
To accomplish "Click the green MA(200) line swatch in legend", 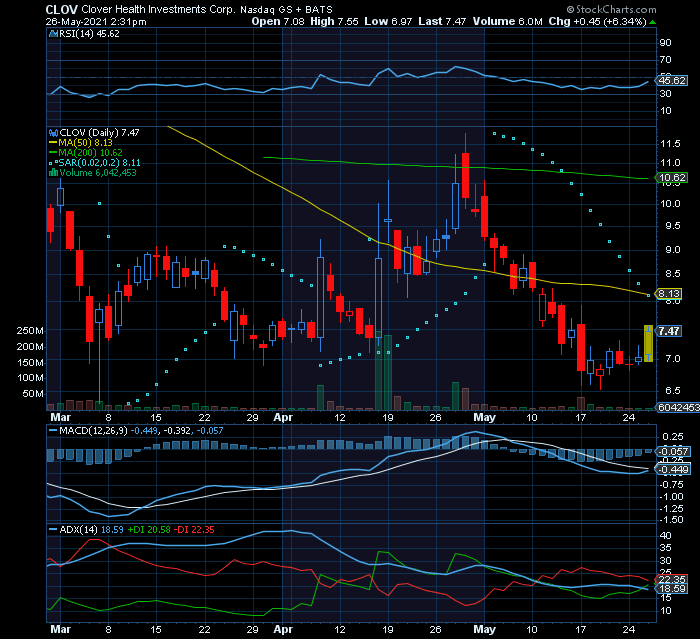I will (54, 153).
